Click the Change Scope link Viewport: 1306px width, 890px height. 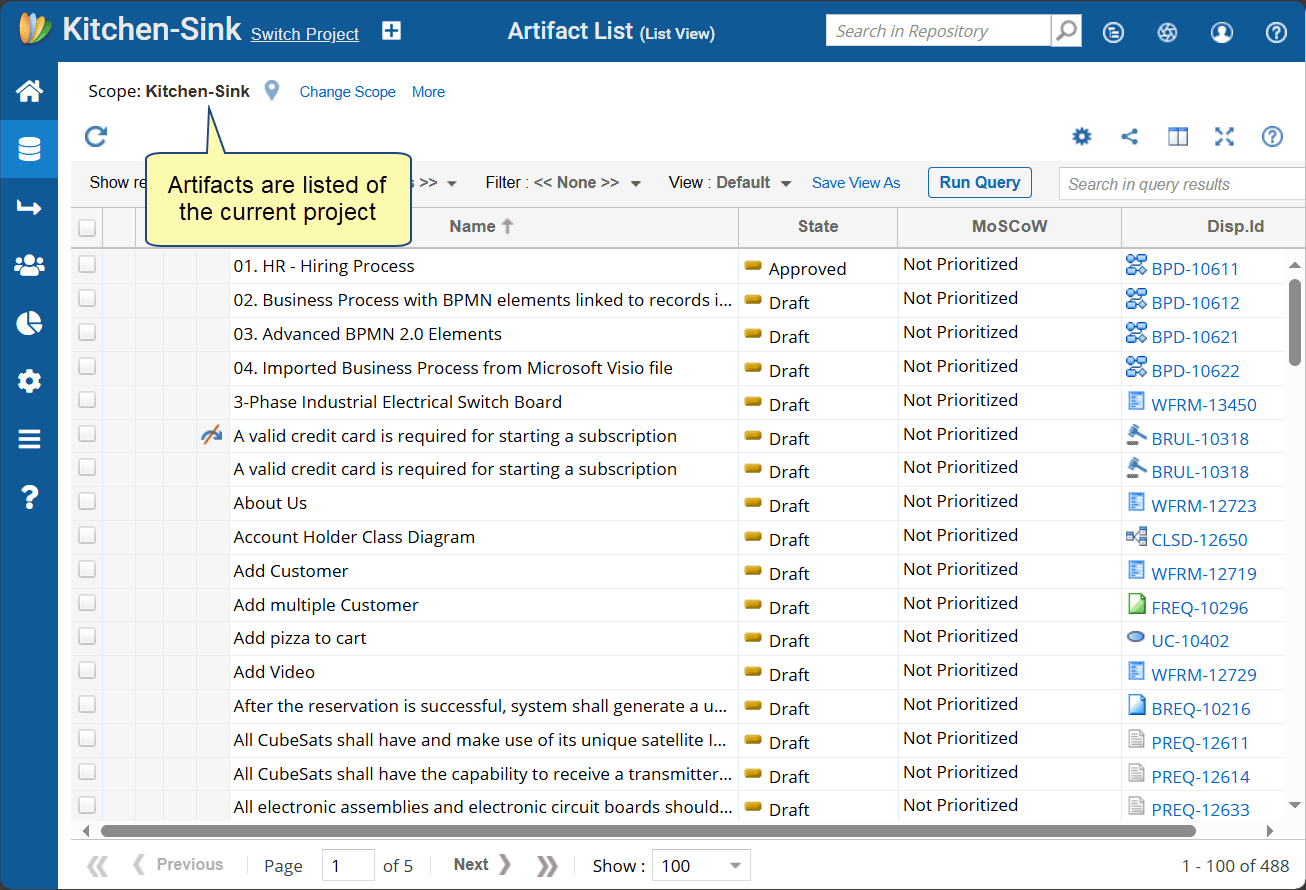[347, 92]
